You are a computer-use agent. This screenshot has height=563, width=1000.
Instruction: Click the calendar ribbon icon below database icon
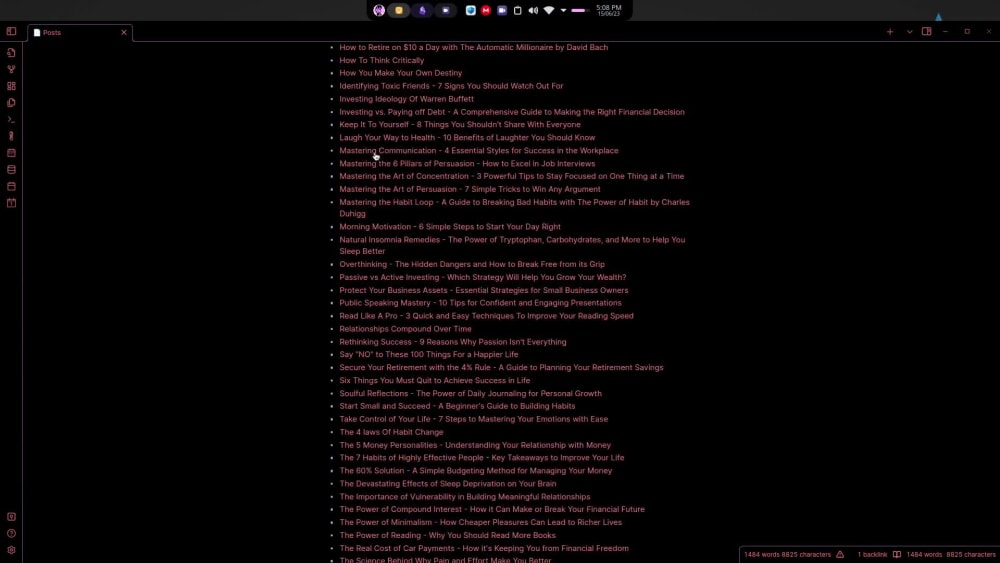coord(11,186)
